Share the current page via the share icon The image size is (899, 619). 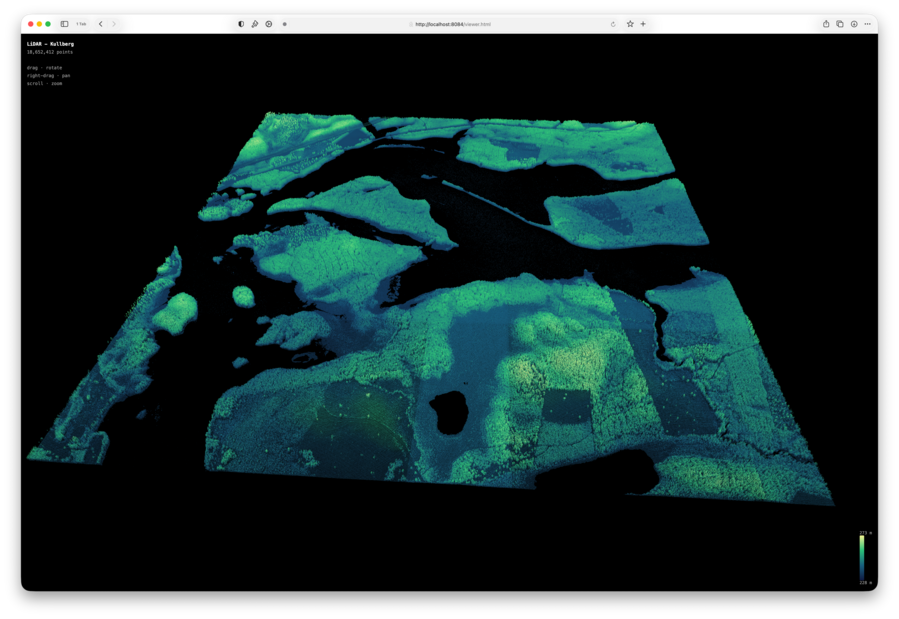click(827, 24)
